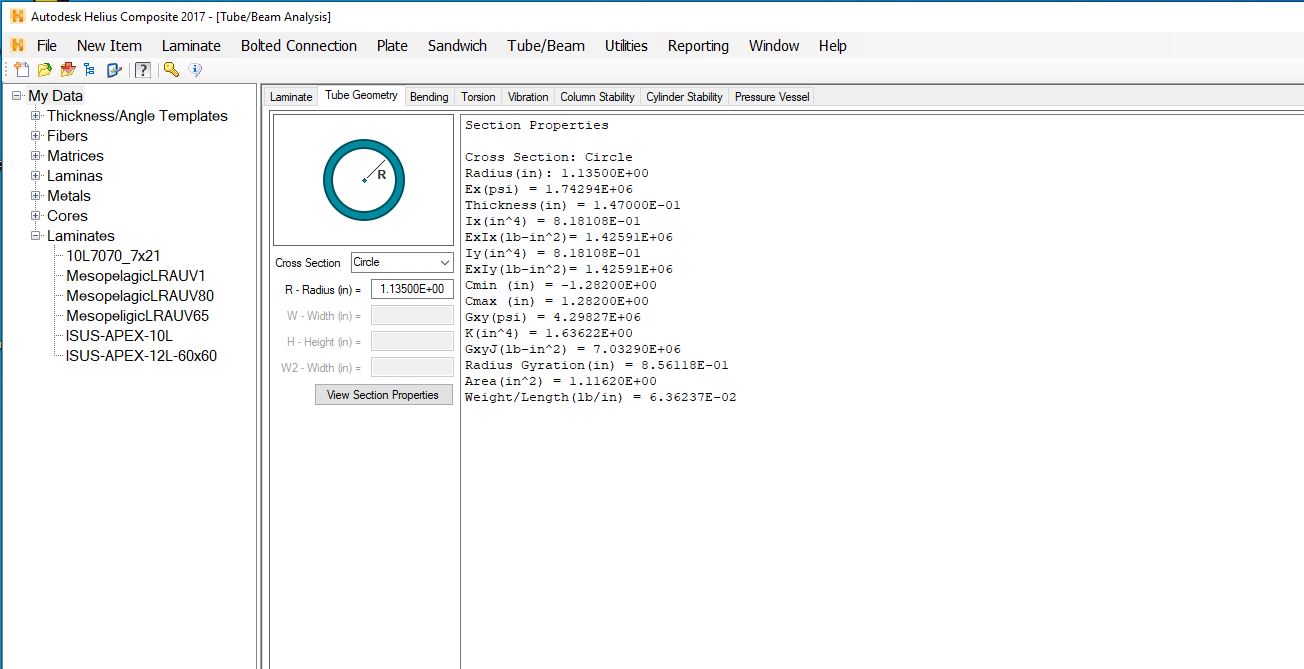Open the Window menu
The height and width of the screenshot is (669, 1304).
[774, 45]
